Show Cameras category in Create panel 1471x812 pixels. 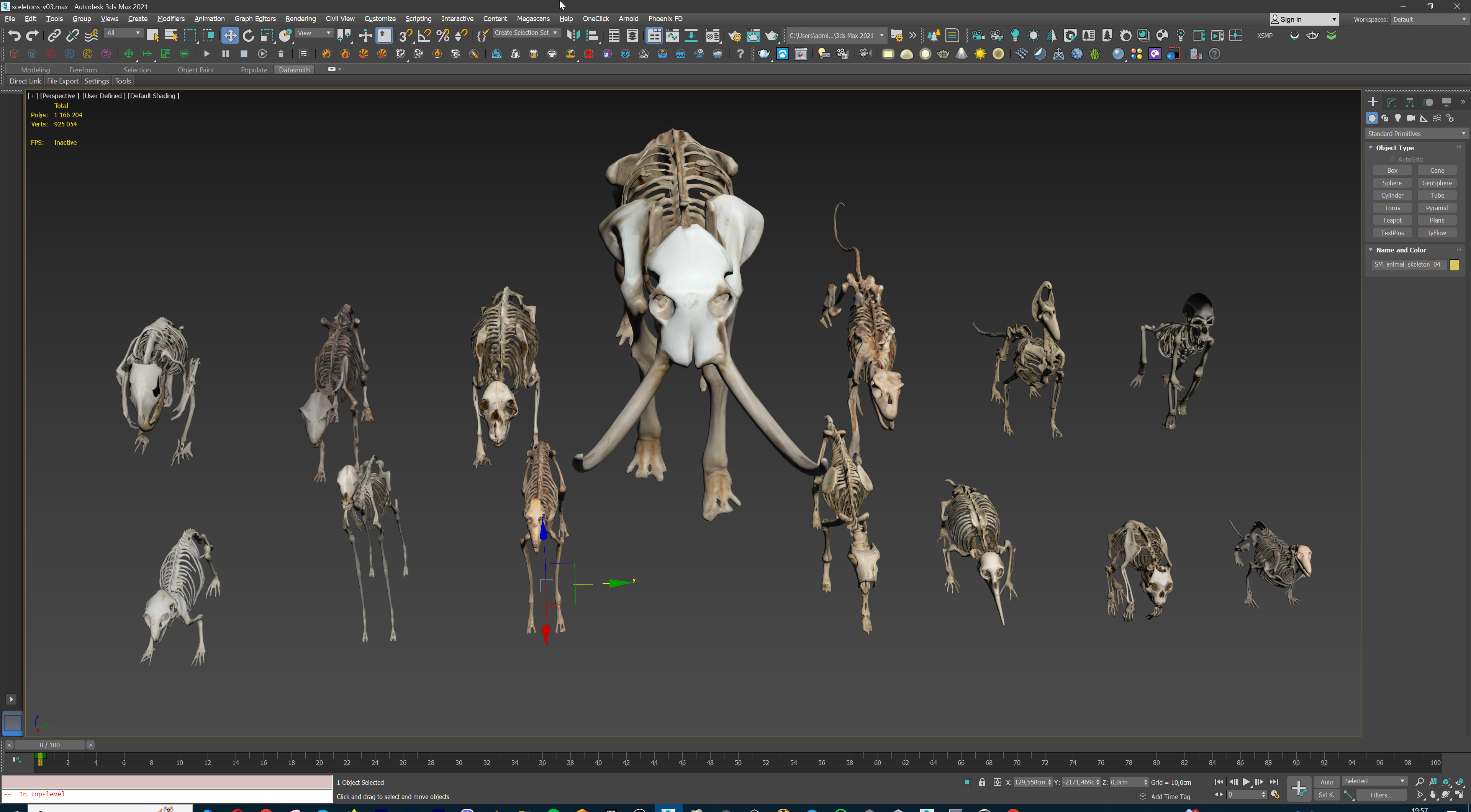point(1410,118)
